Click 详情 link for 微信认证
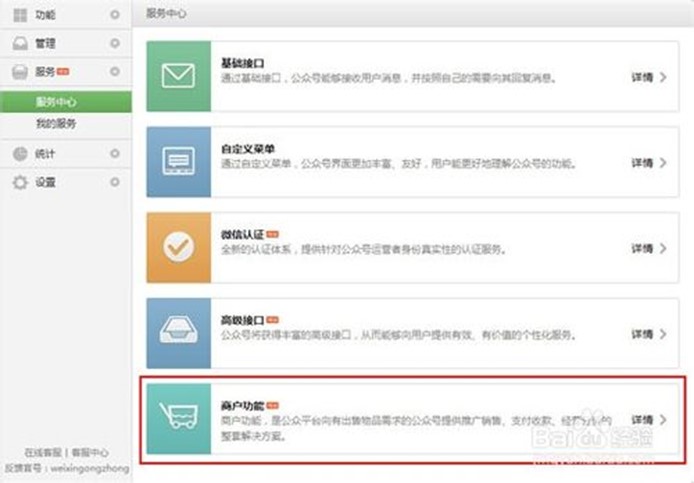The image size is (694, 483). click(642, 248)
